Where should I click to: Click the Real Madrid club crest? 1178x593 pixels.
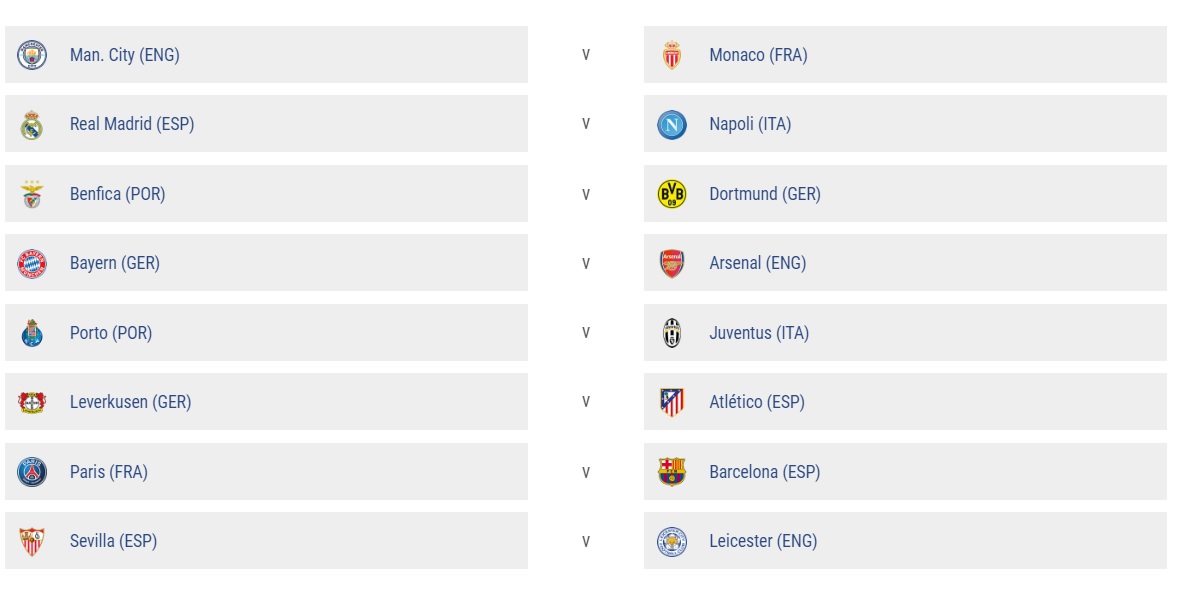(x=32, y=125)
